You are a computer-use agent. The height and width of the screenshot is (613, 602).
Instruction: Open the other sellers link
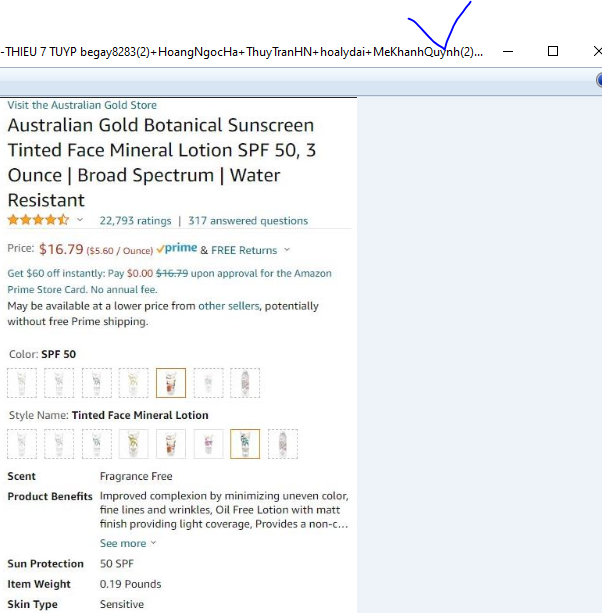pyautogui.click(x=229, y=306)
